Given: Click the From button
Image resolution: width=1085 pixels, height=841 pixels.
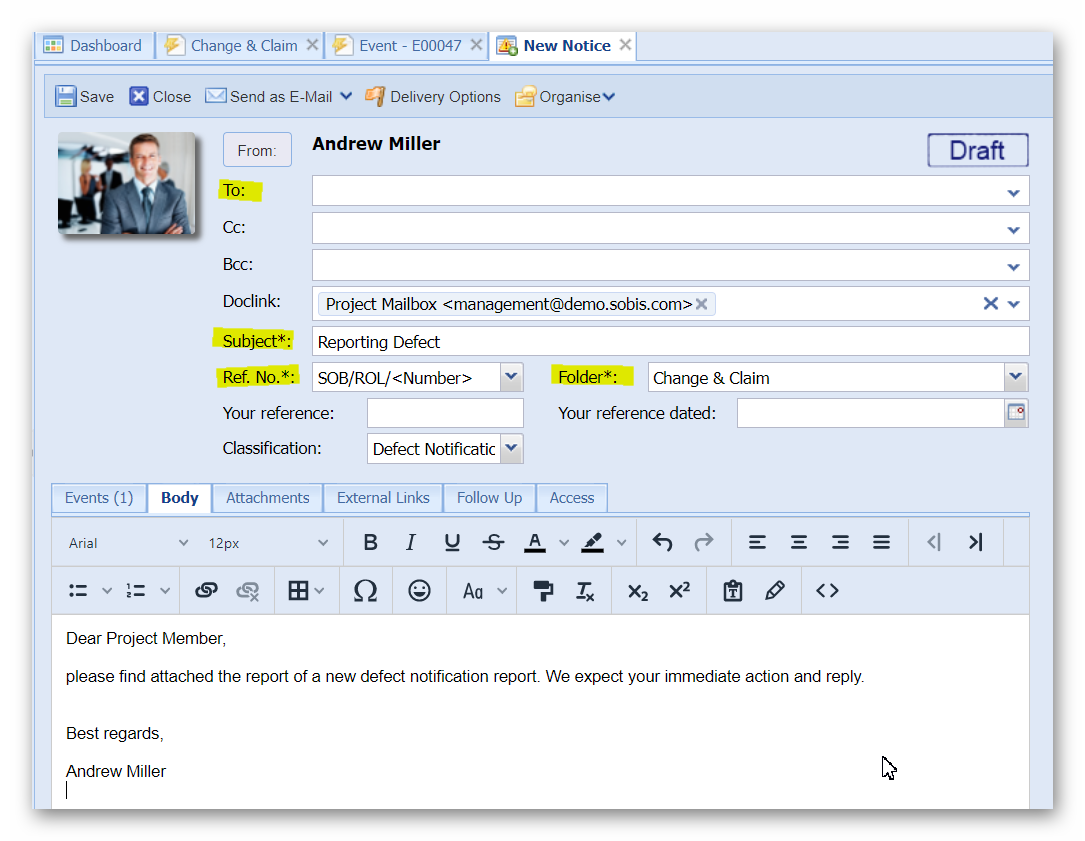Looking at the screenshot, I should tap(257, 150).
